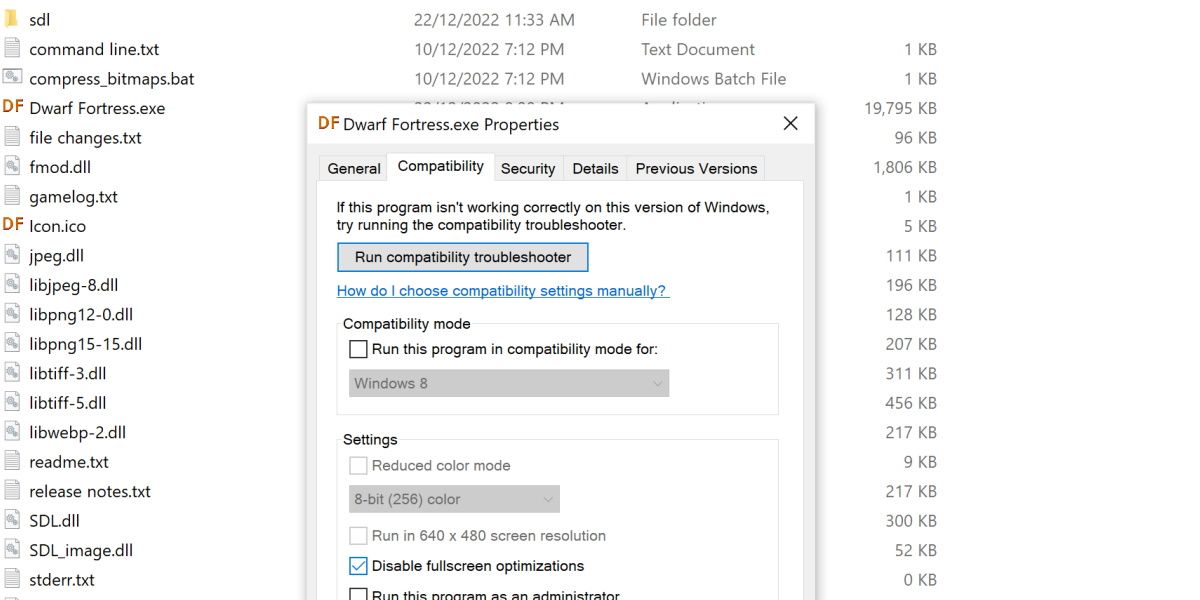Select libtiff-3.dll in the file list

68,374
